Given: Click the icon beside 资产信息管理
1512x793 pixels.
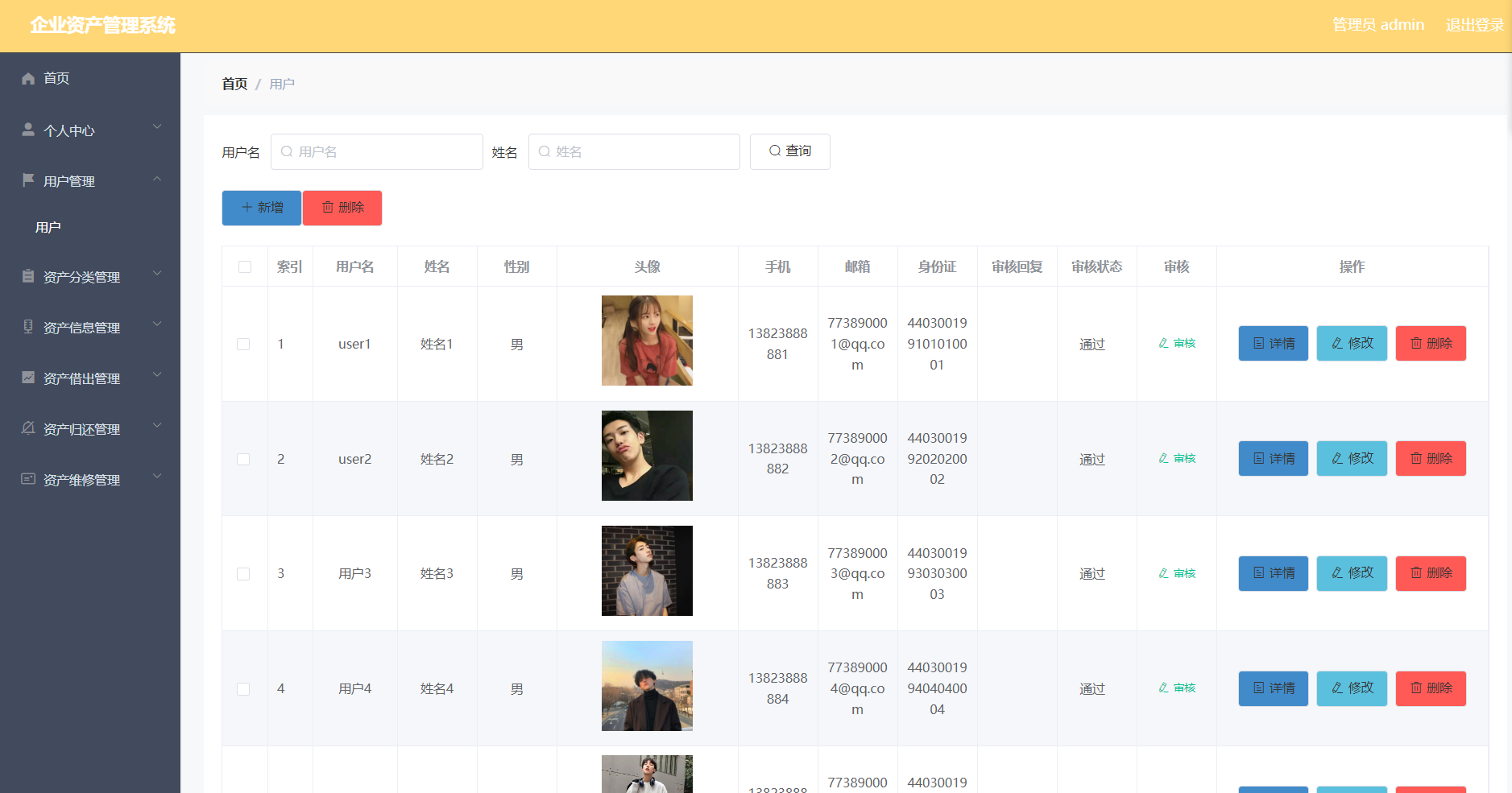Looking at the screenshot, I should [x=28, y=327].
